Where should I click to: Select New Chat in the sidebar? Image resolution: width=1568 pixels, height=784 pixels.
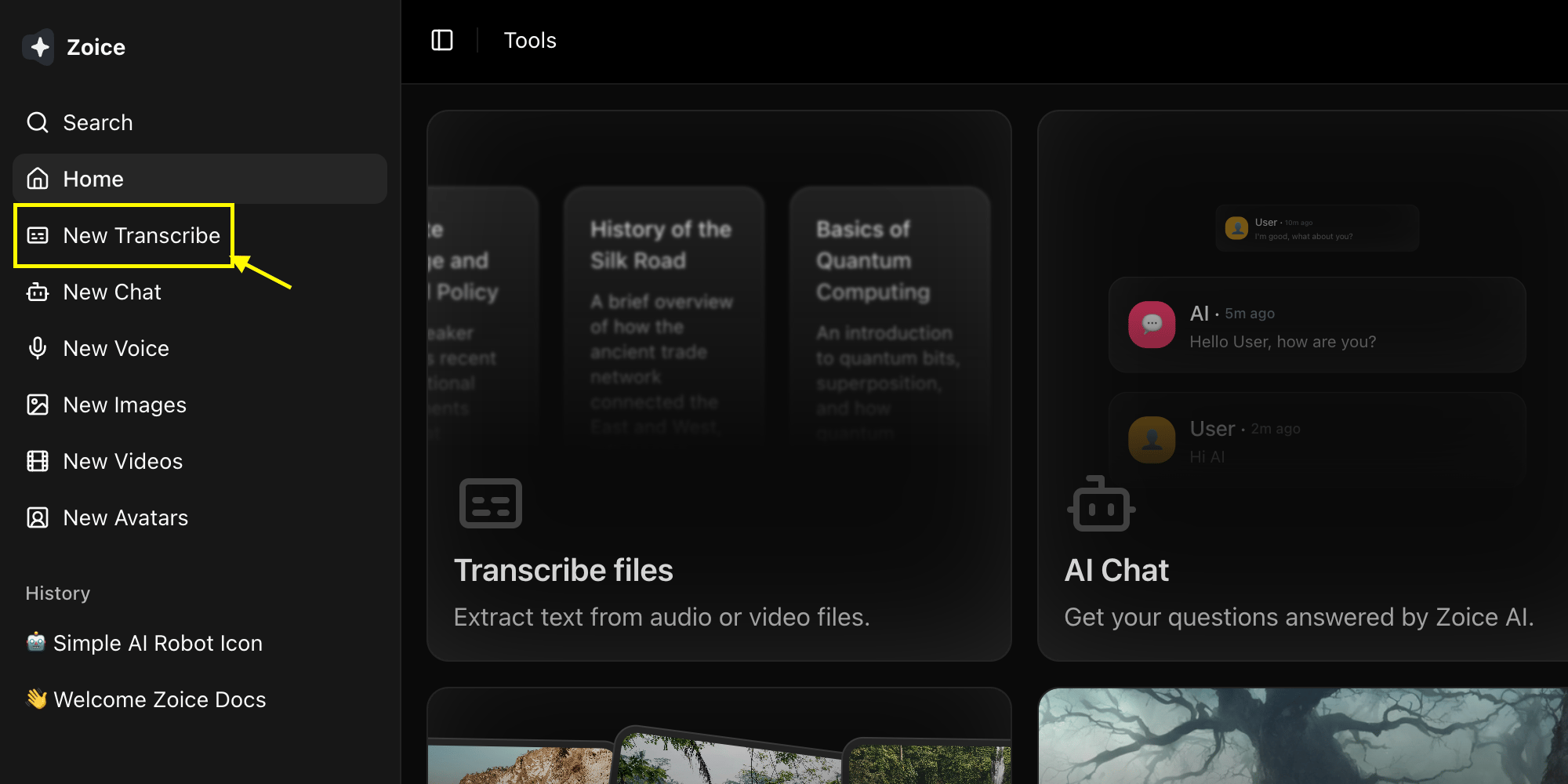click(200, 292)
